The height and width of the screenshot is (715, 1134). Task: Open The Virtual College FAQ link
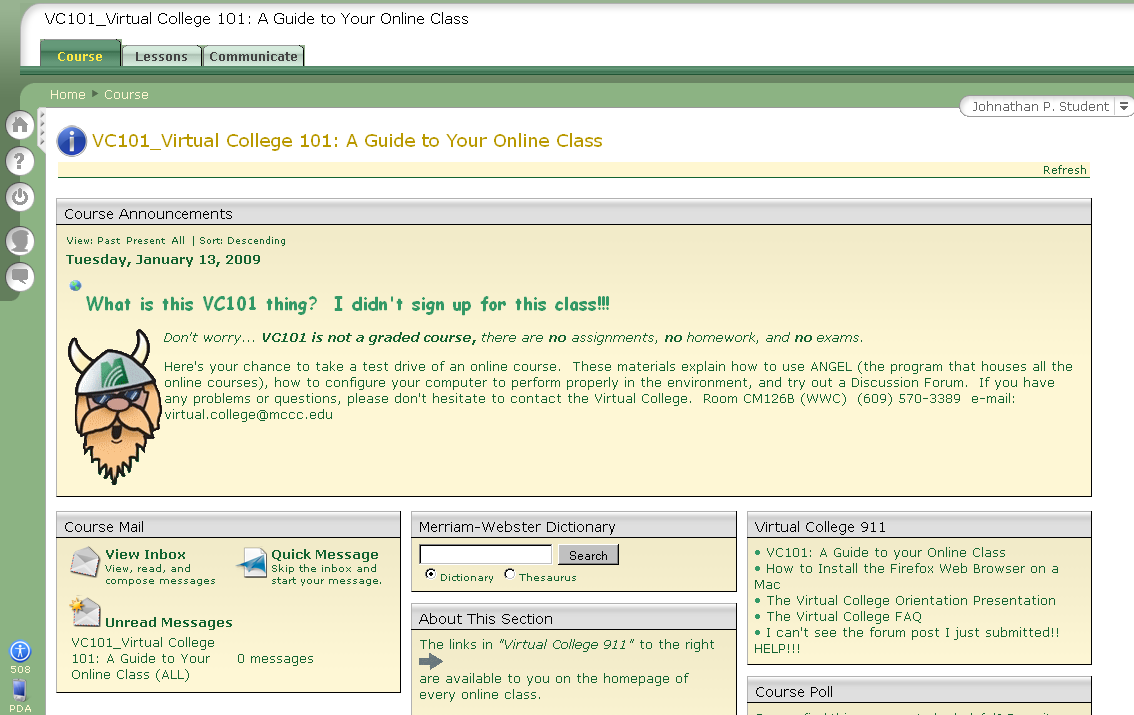(x=844, y=617)
